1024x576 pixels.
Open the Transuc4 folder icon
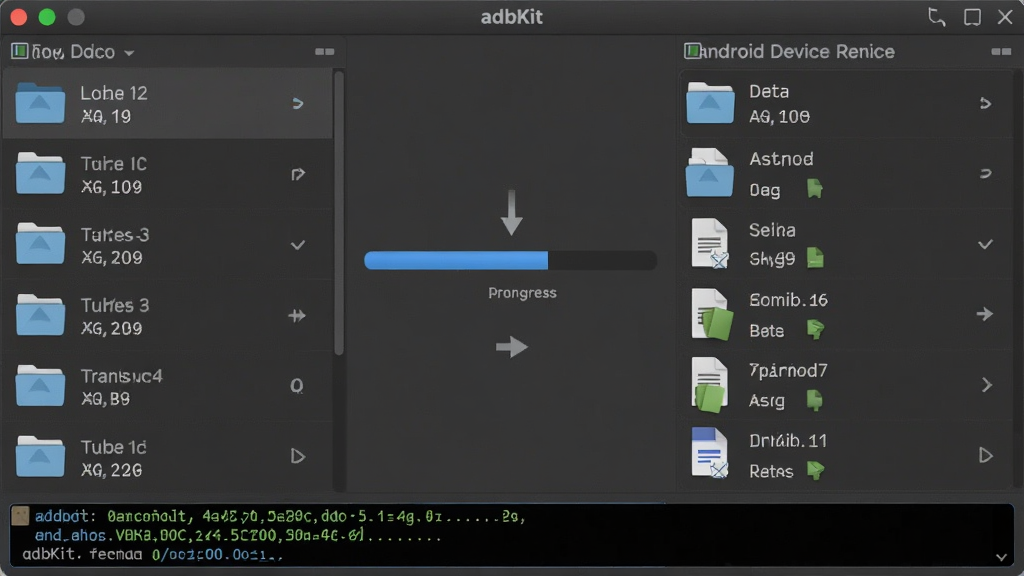[x=40, y=386]
